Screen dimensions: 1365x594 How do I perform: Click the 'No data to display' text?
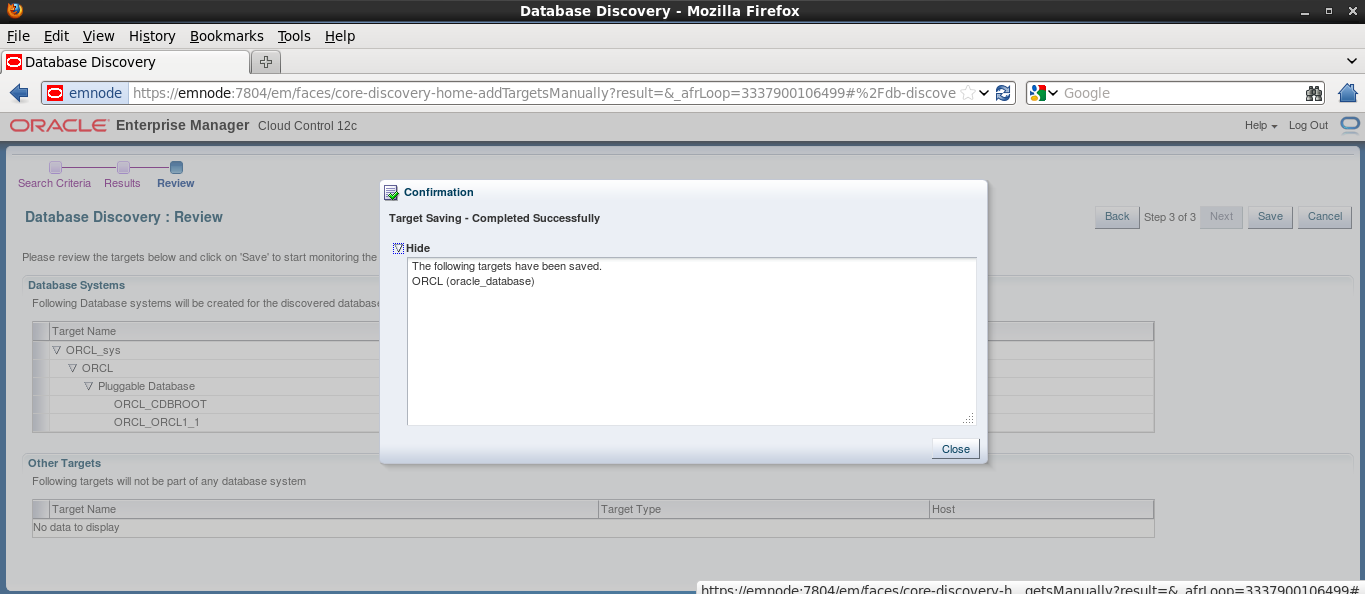(x=77, y=527)
